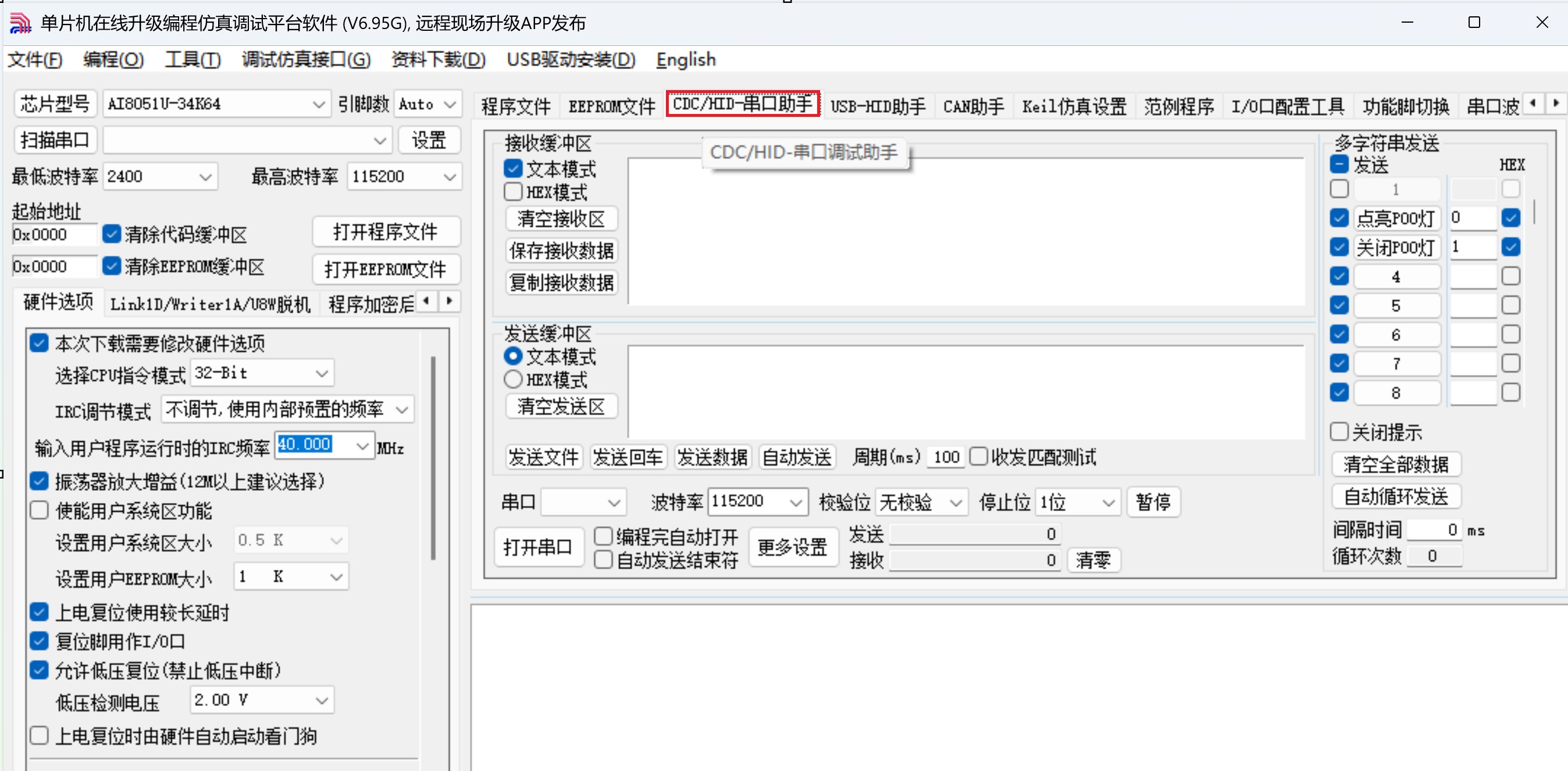1568x771 pixels.
Task: Enable 关闭提示 checkbox
Action: pyautogui.click(x=1338, y=432)
